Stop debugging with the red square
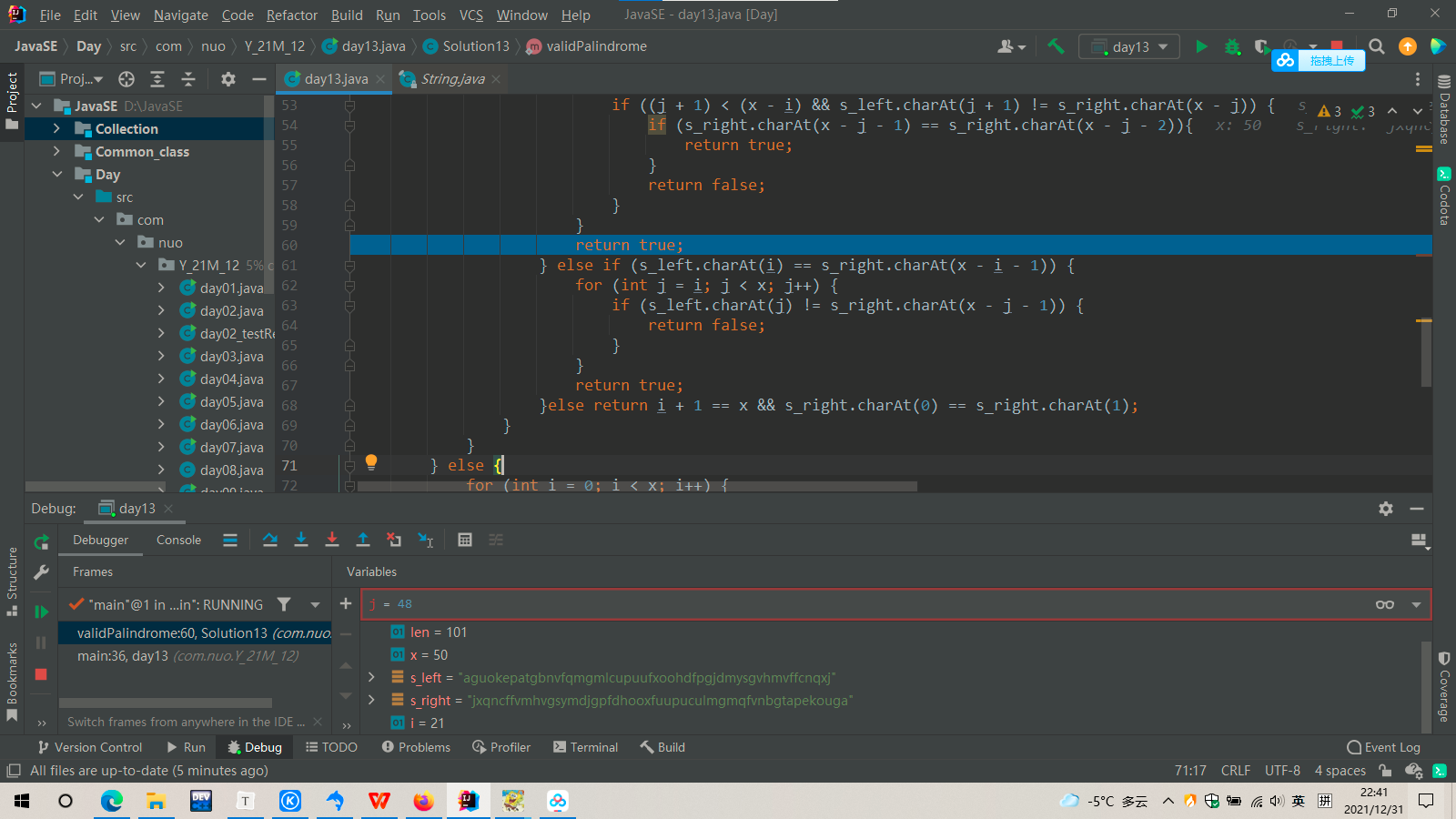The image size is (1456, 819). pos(41,674)
